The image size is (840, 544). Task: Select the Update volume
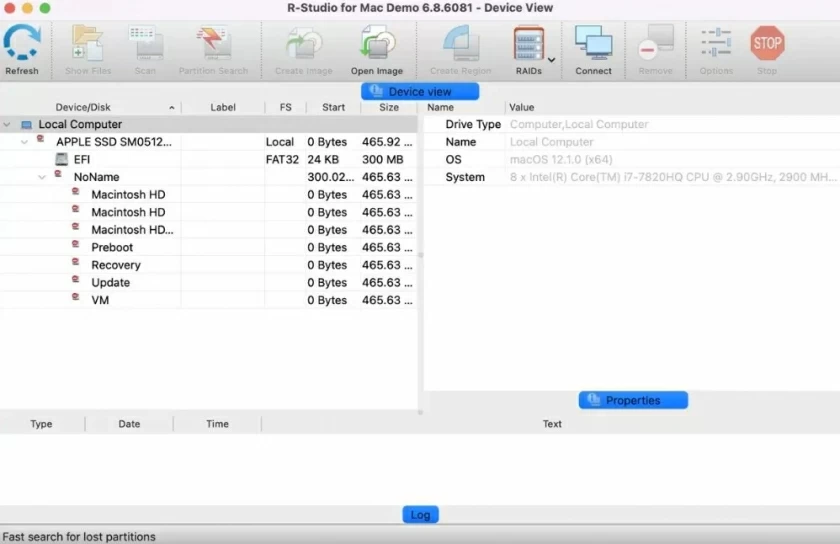click(x=208, y=282)
